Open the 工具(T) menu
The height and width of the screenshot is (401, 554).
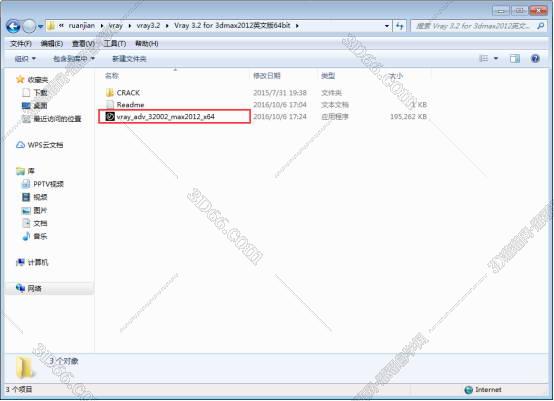[115, 43]
